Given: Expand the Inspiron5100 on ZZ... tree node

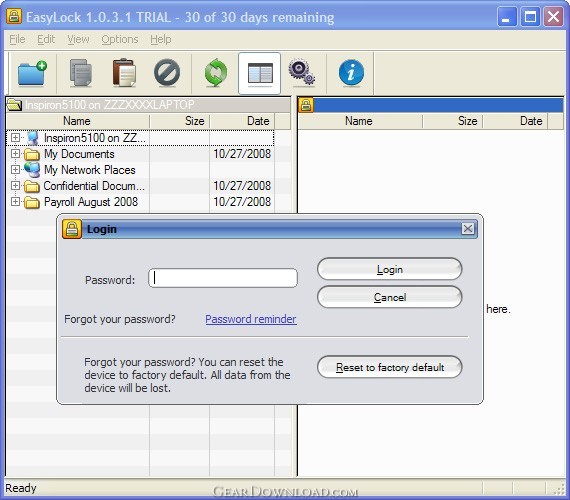Looking at the screenshot, I should 15,137.
